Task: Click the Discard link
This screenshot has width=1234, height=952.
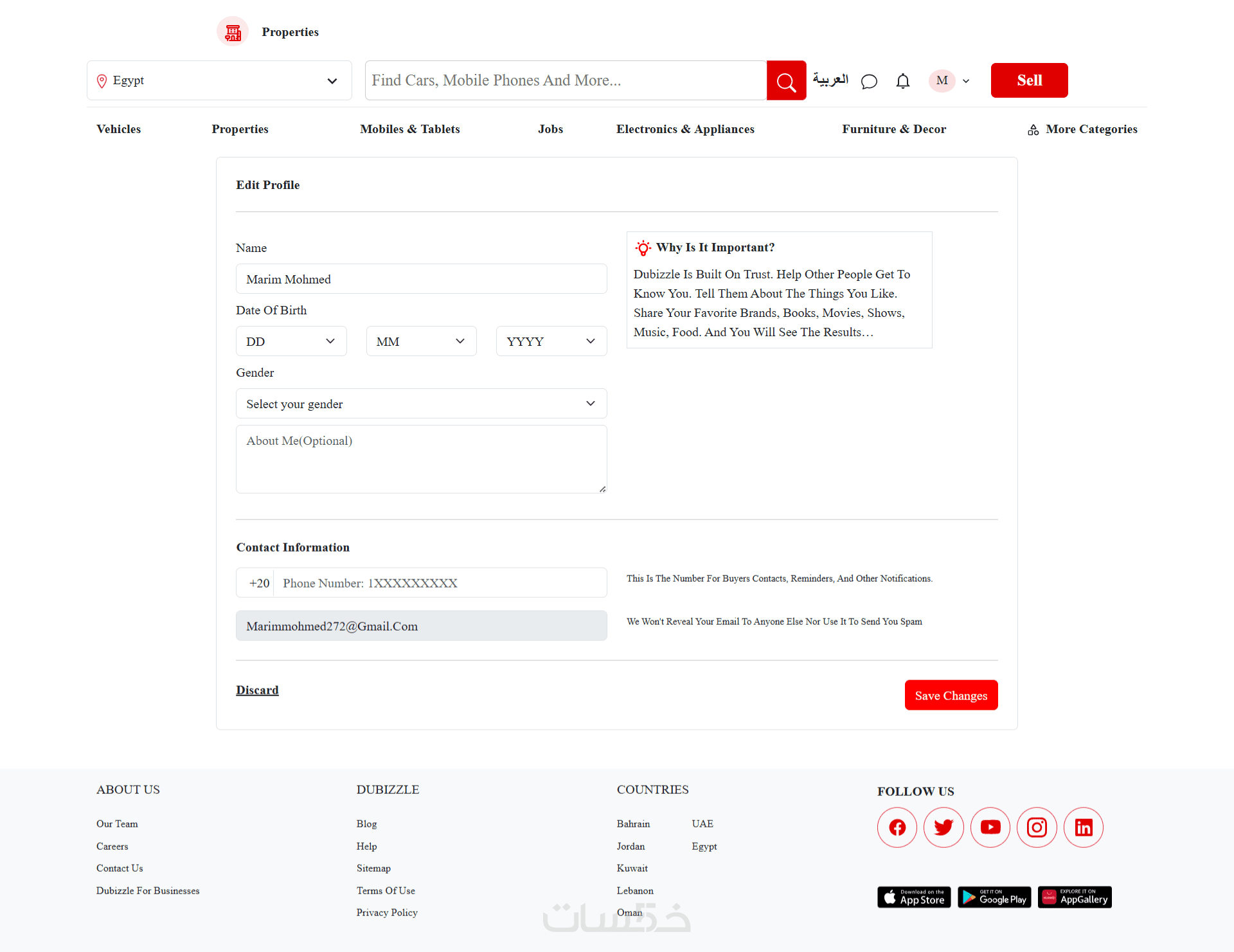Action: click(257, 690)
